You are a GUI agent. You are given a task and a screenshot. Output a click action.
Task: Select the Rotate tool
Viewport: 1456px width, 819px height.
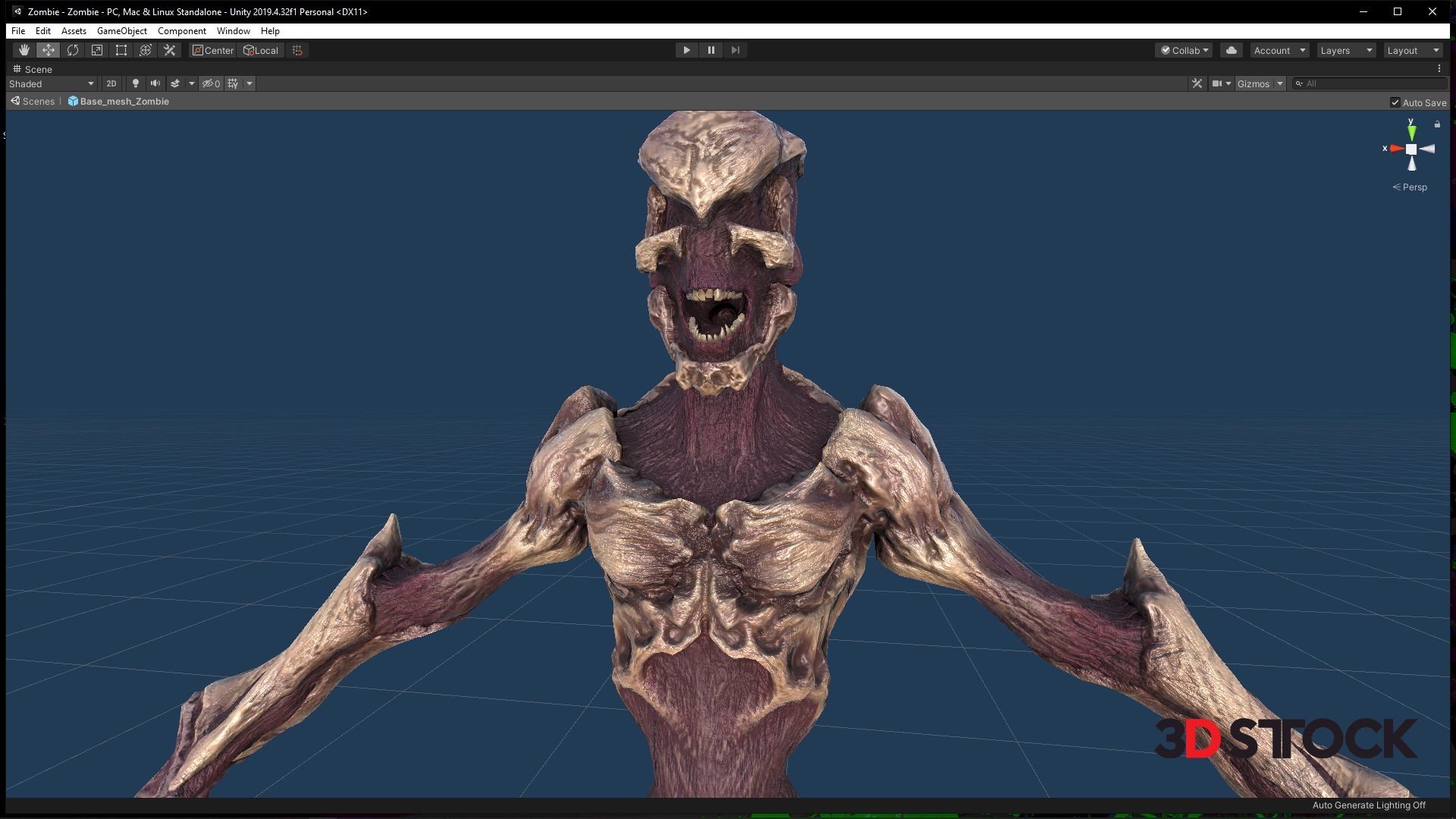click(73, 50)
